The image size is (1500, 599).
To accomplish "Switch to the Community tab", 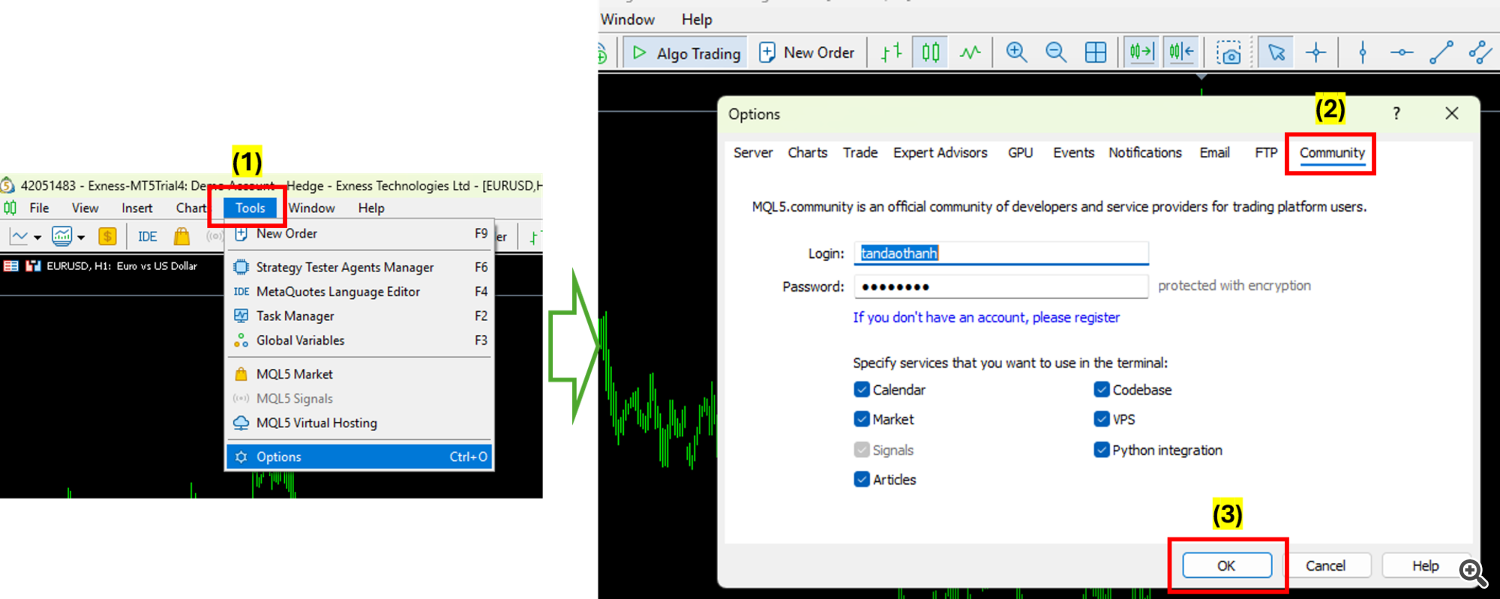I will [x=1332, y=153].
